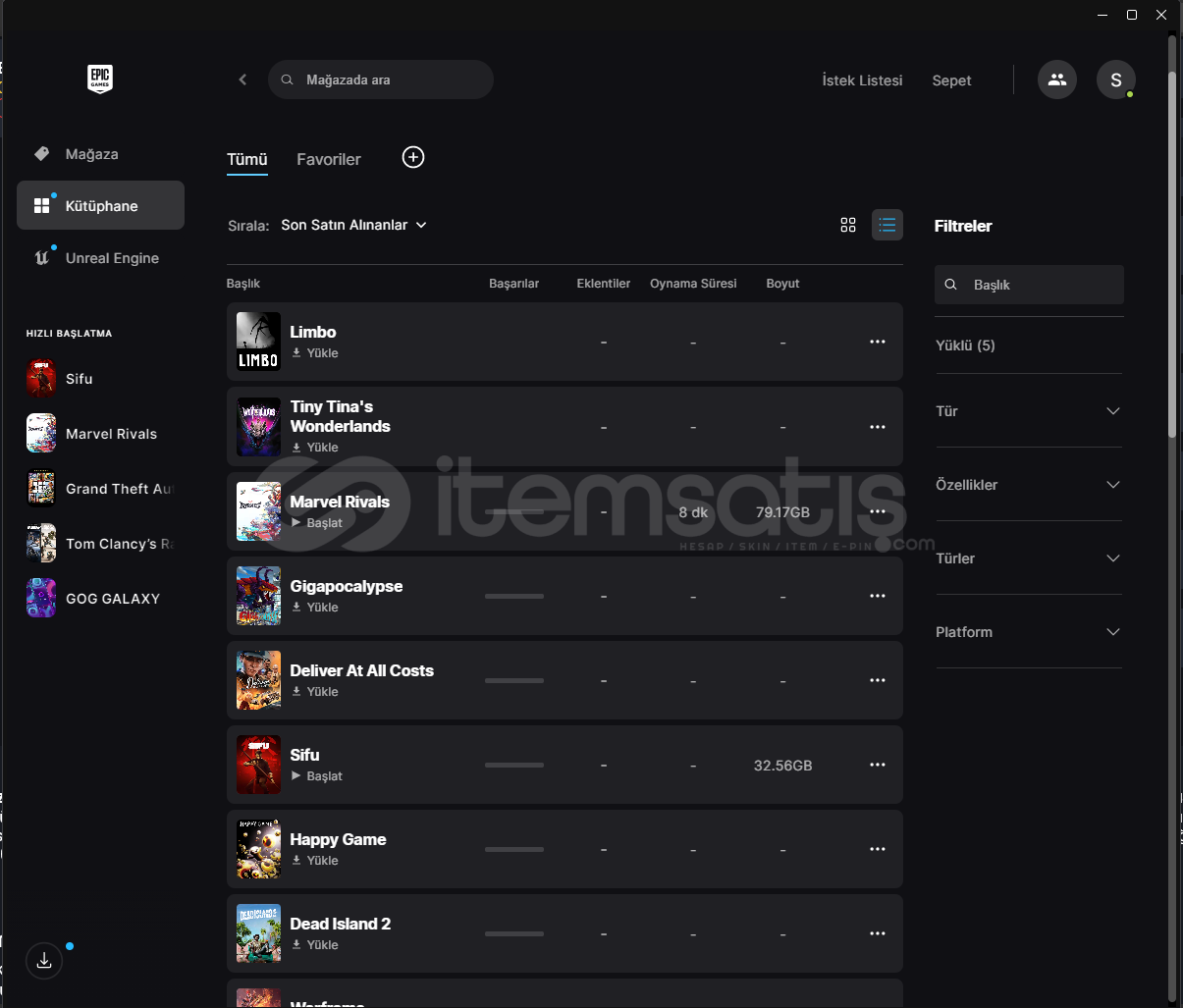Start Marvel Rivals with Başlat

[317, 523]
